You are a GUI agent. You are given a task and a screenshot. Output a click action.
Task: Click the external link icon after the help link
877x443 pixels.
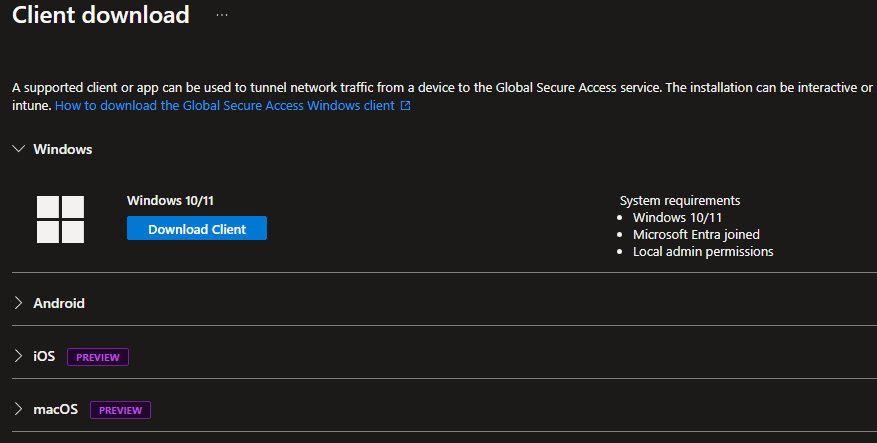click(x=405, y=105)
